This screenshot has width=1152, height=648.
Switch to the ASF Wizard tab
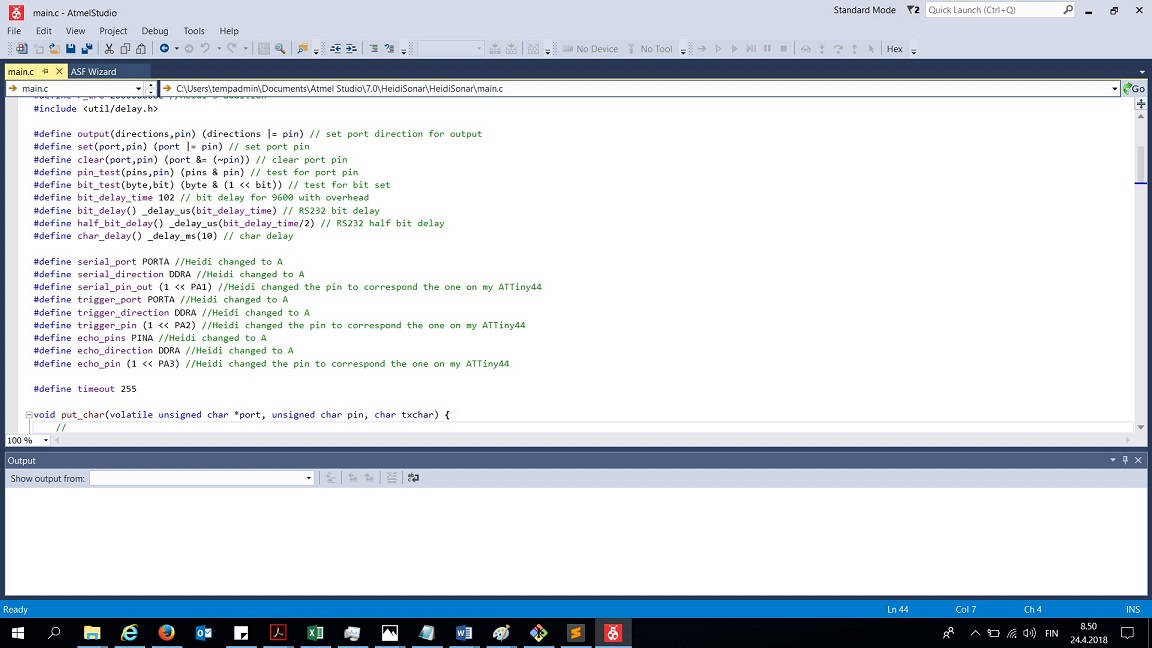[93, 71]
